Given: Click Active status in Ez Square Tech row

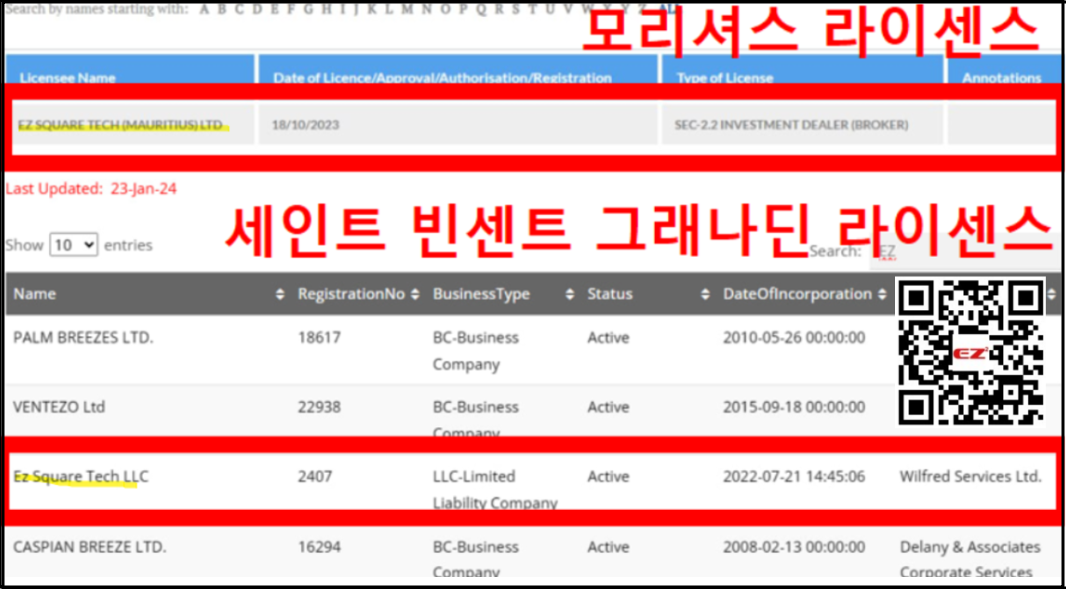Looking at the screenshot, I should (608, 477).
